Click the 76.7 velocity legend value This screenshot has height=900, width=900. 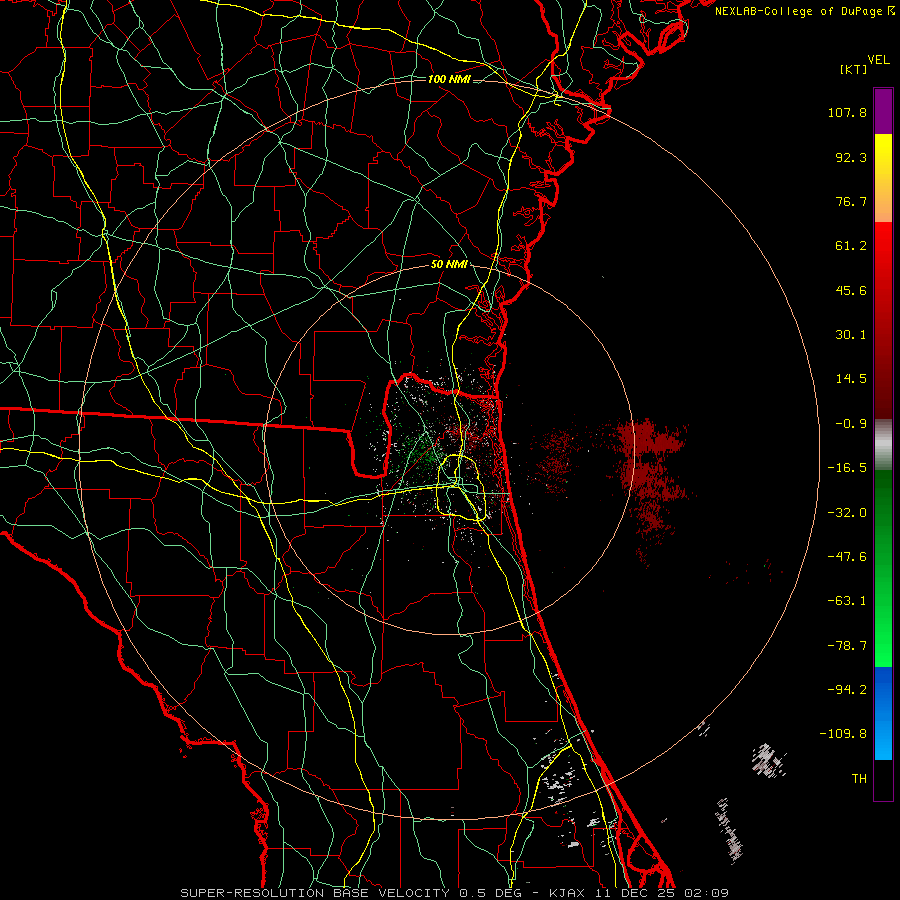851,201
